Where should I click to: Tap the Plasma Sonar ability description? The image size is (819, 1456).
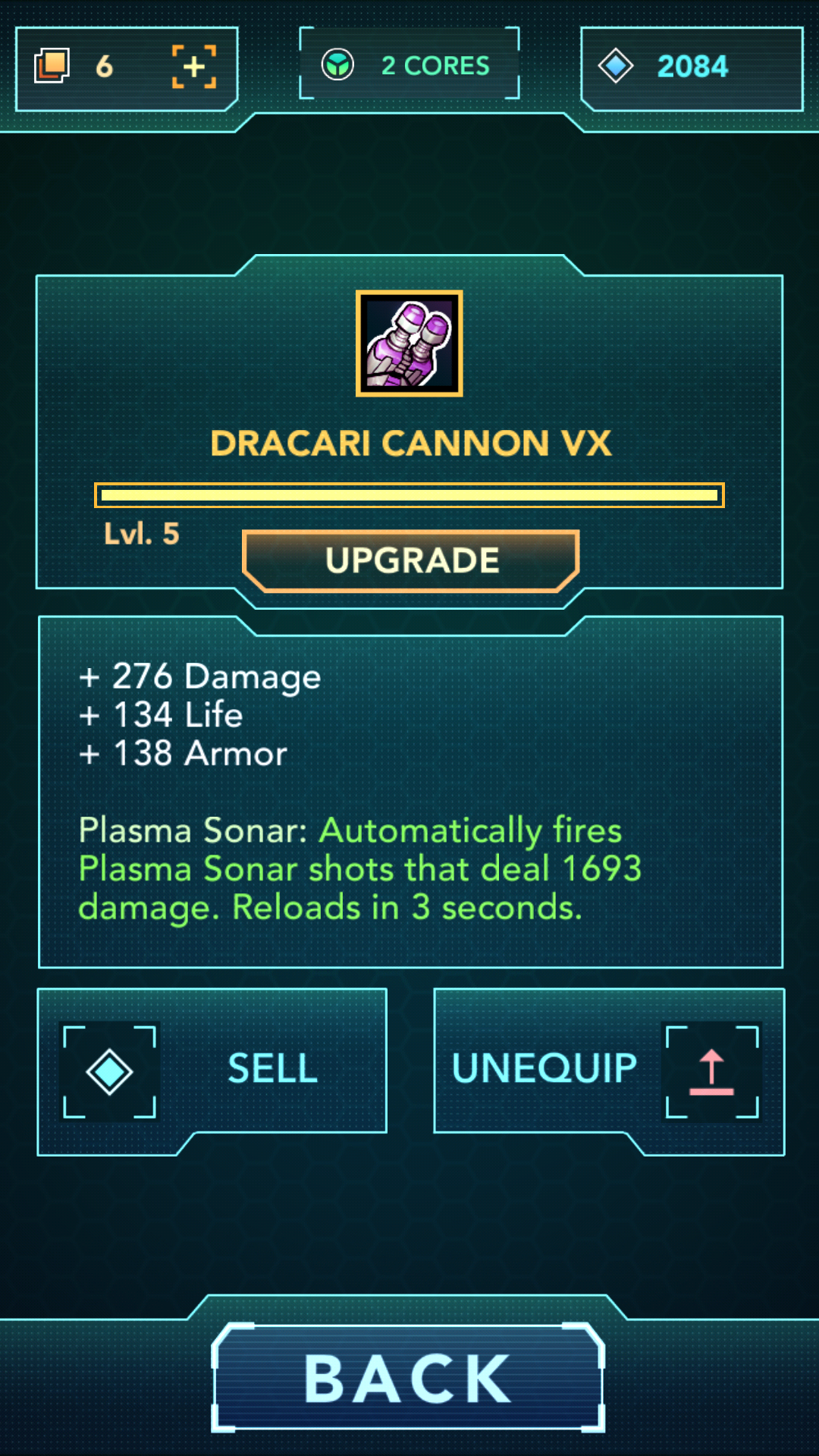coord(360,869)
